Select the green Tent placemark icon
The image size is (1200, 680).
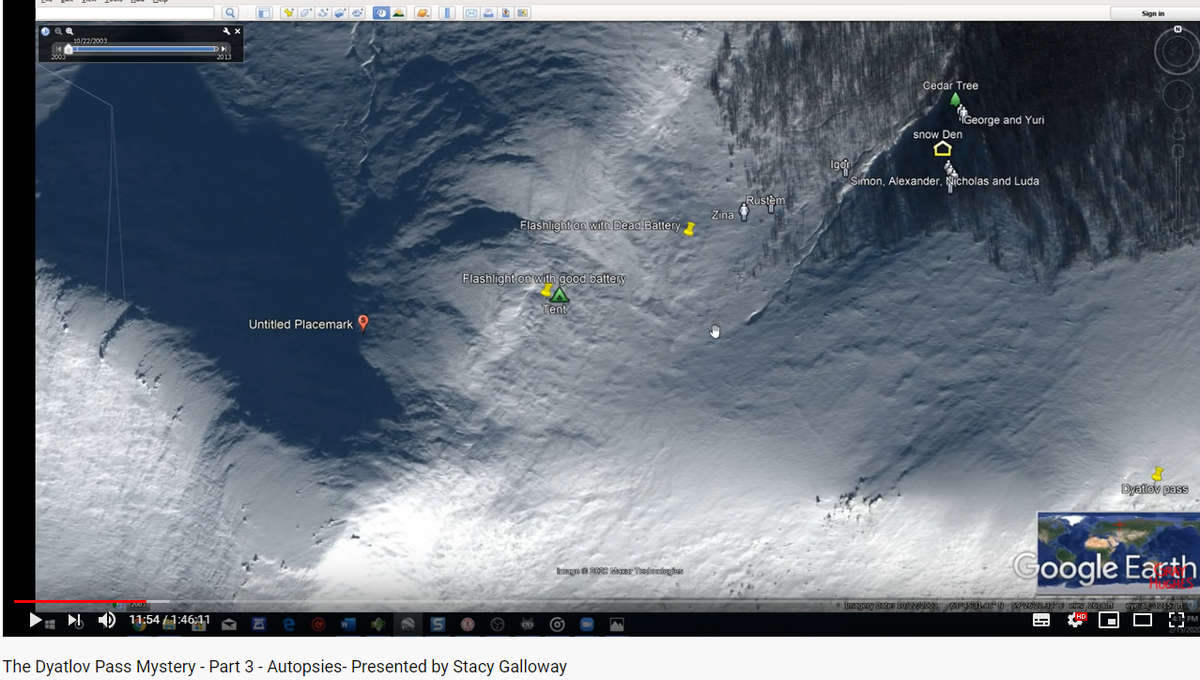tap(559, 295)
